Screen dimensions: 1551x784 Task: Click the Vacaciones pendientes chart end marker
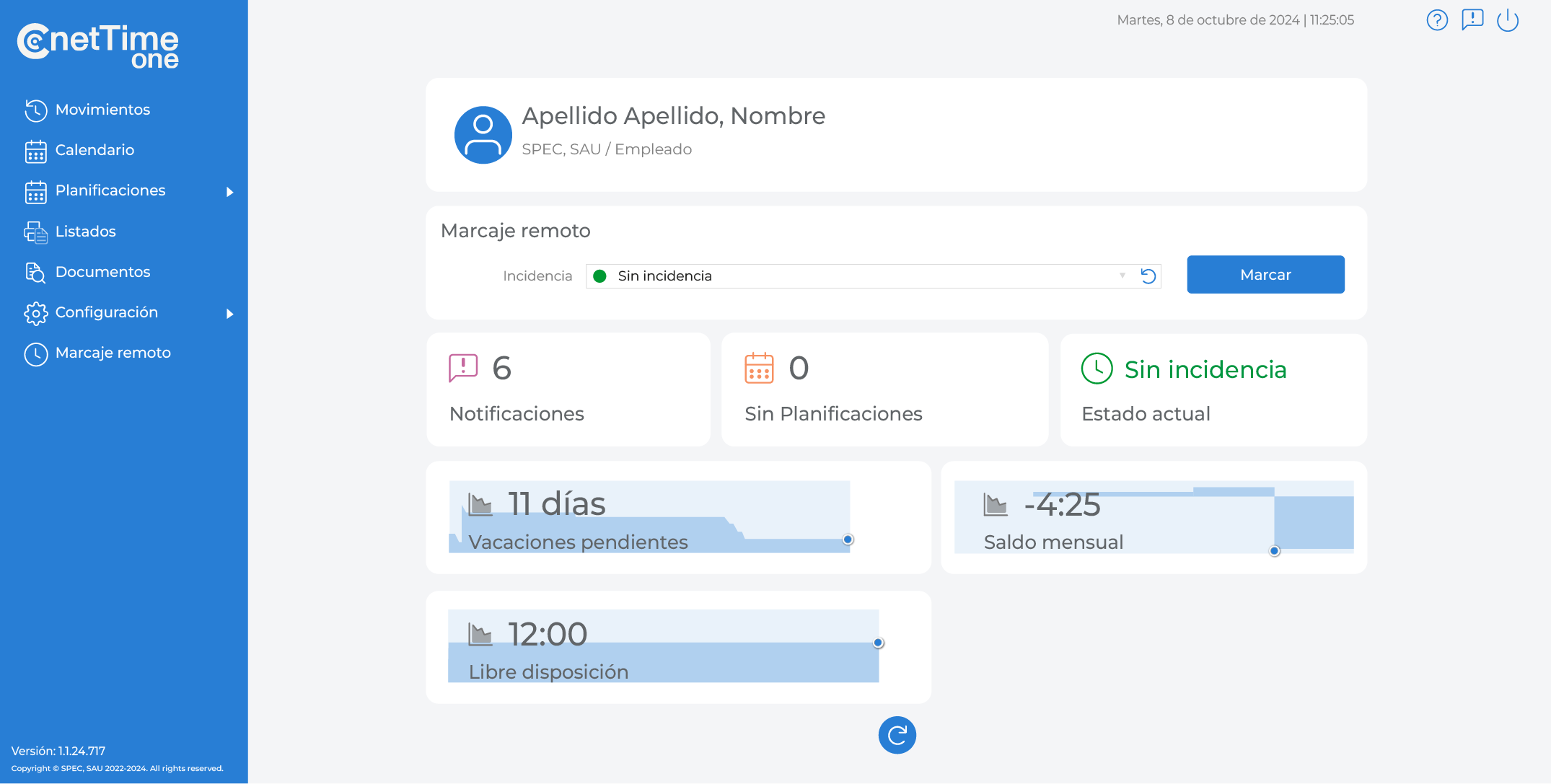848,539
